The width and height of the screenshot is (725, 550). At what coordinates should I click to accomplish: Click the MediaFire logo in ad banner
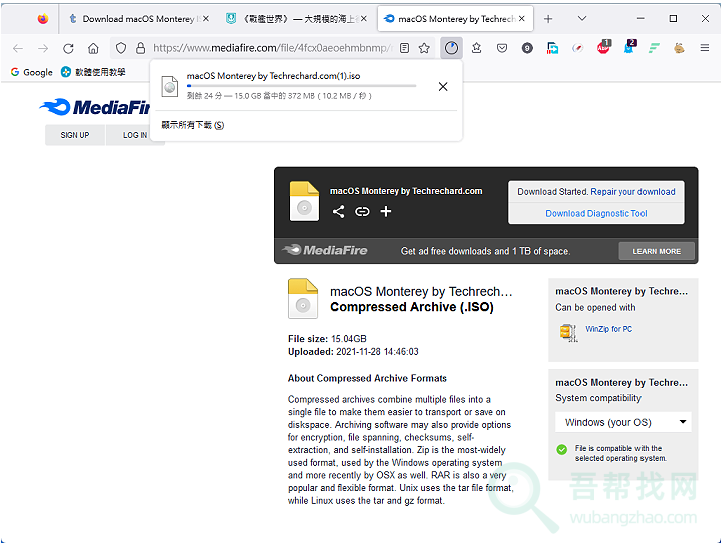325,251
